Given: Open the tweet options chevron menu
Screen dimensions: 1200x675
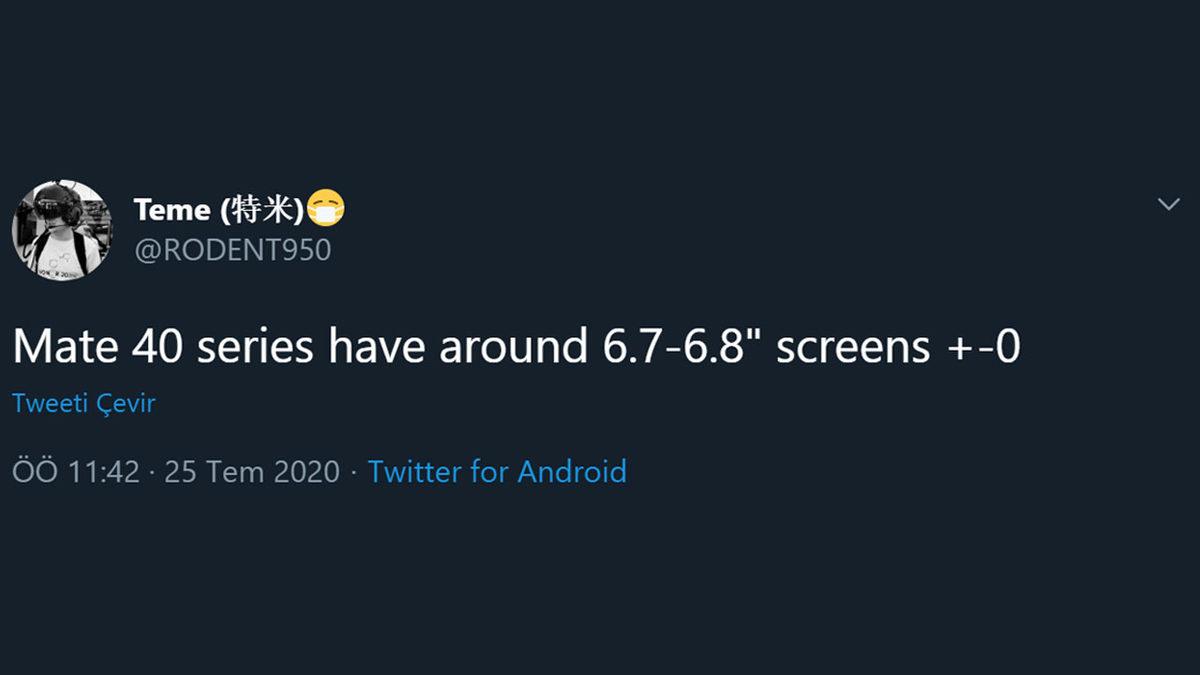Looking at the screenshot, I should [1168, 205].
